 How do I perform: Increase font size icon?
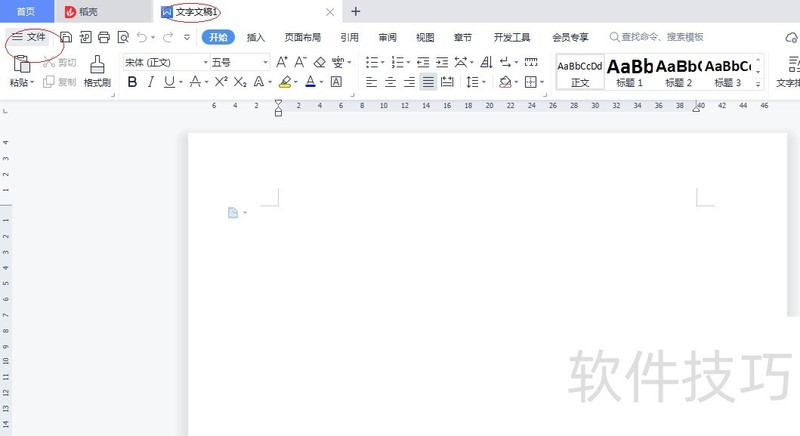click(282, 62)
